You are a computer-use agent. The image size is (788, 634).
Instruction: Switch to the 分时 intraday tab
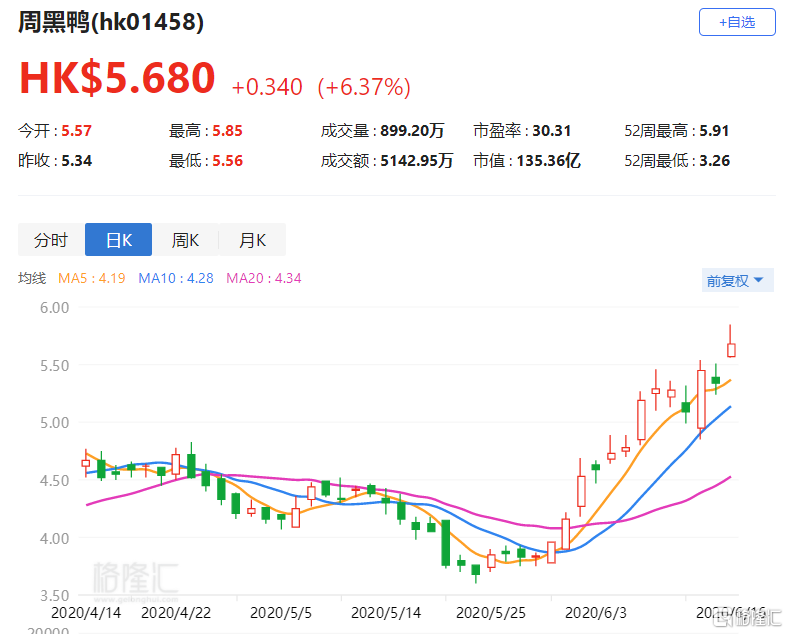(x=51, y=240)
